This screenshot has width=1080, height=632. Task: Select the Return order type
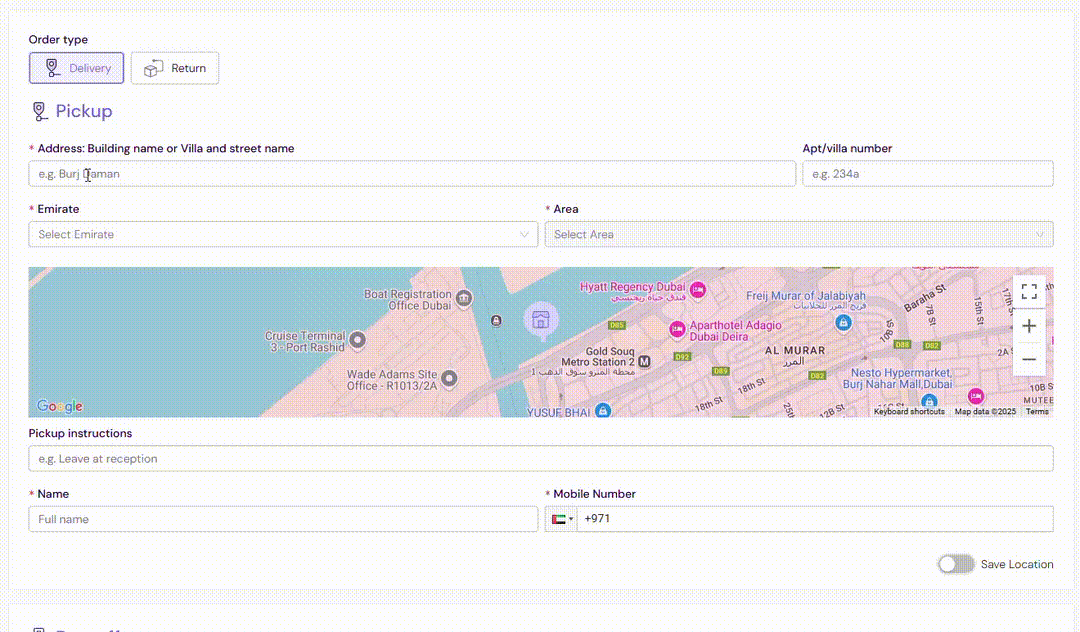tap(175, 68)
